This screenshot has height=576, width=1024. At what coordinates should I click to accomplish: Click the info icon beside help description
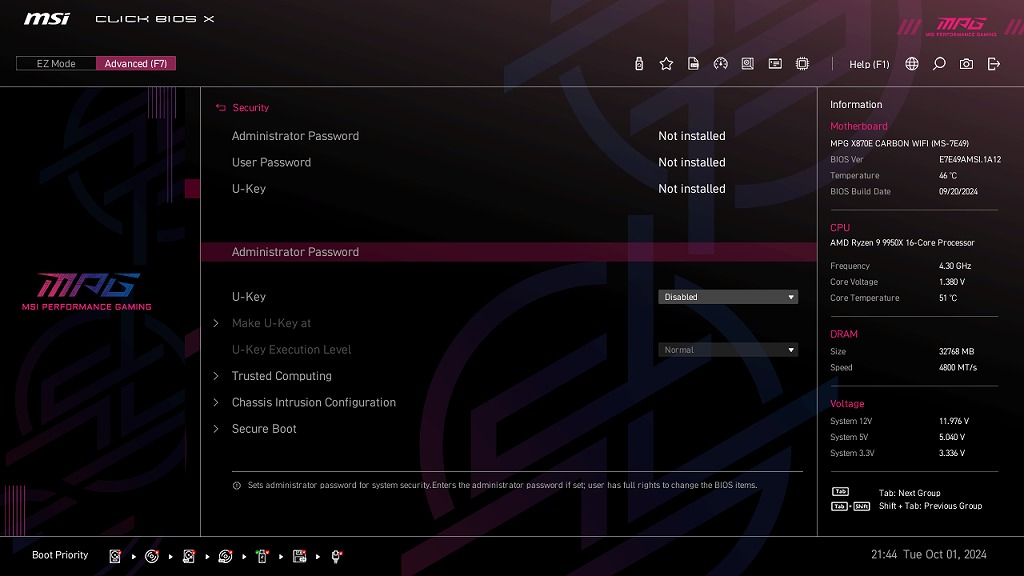point(236,485)
